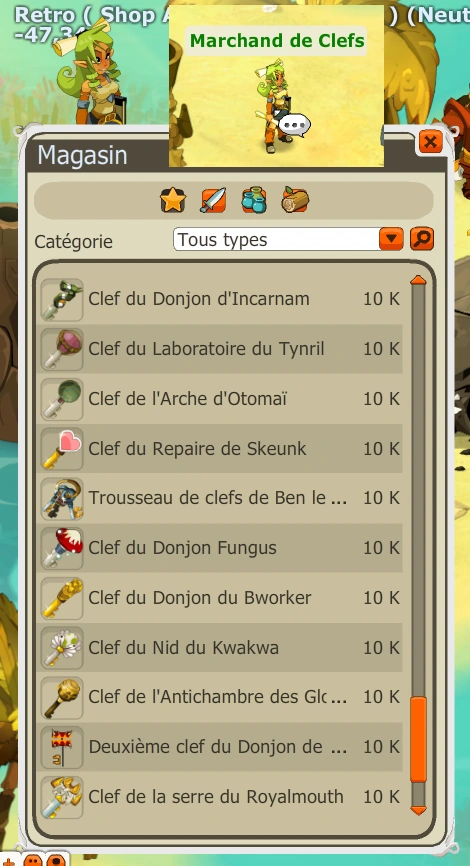The image size is (470, 866).
Task: Click the magnifying glass search button
Action: click(422, 239)
